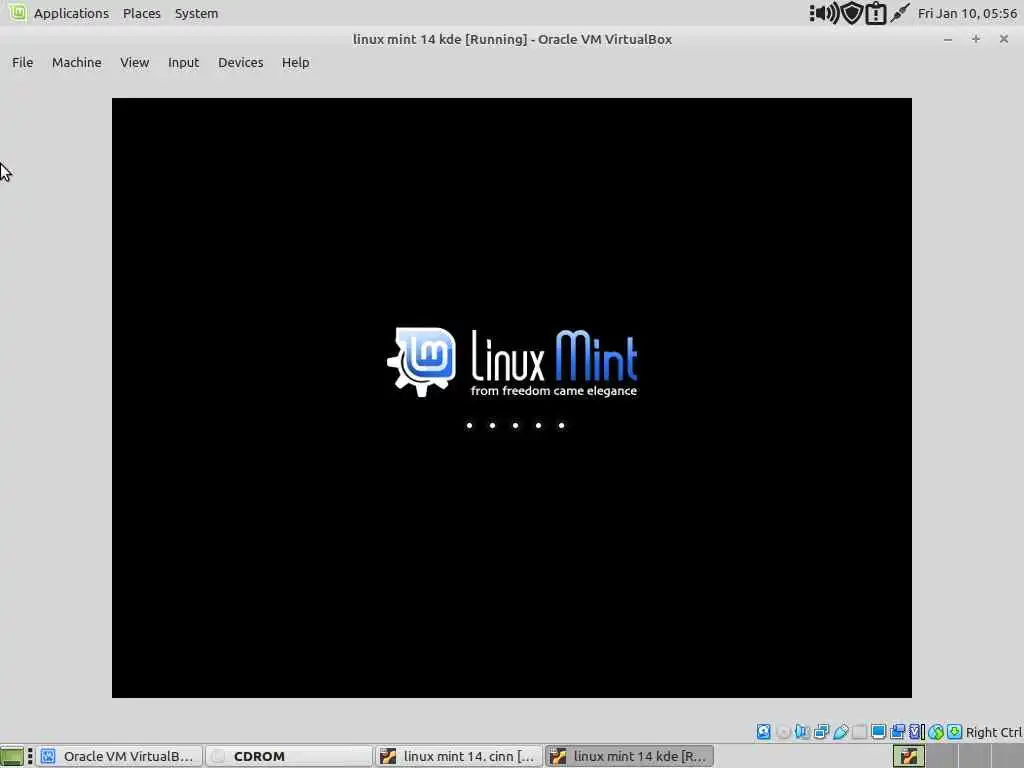
Task: Click the show desktop button in bottom panel
Action: (12, 756)
